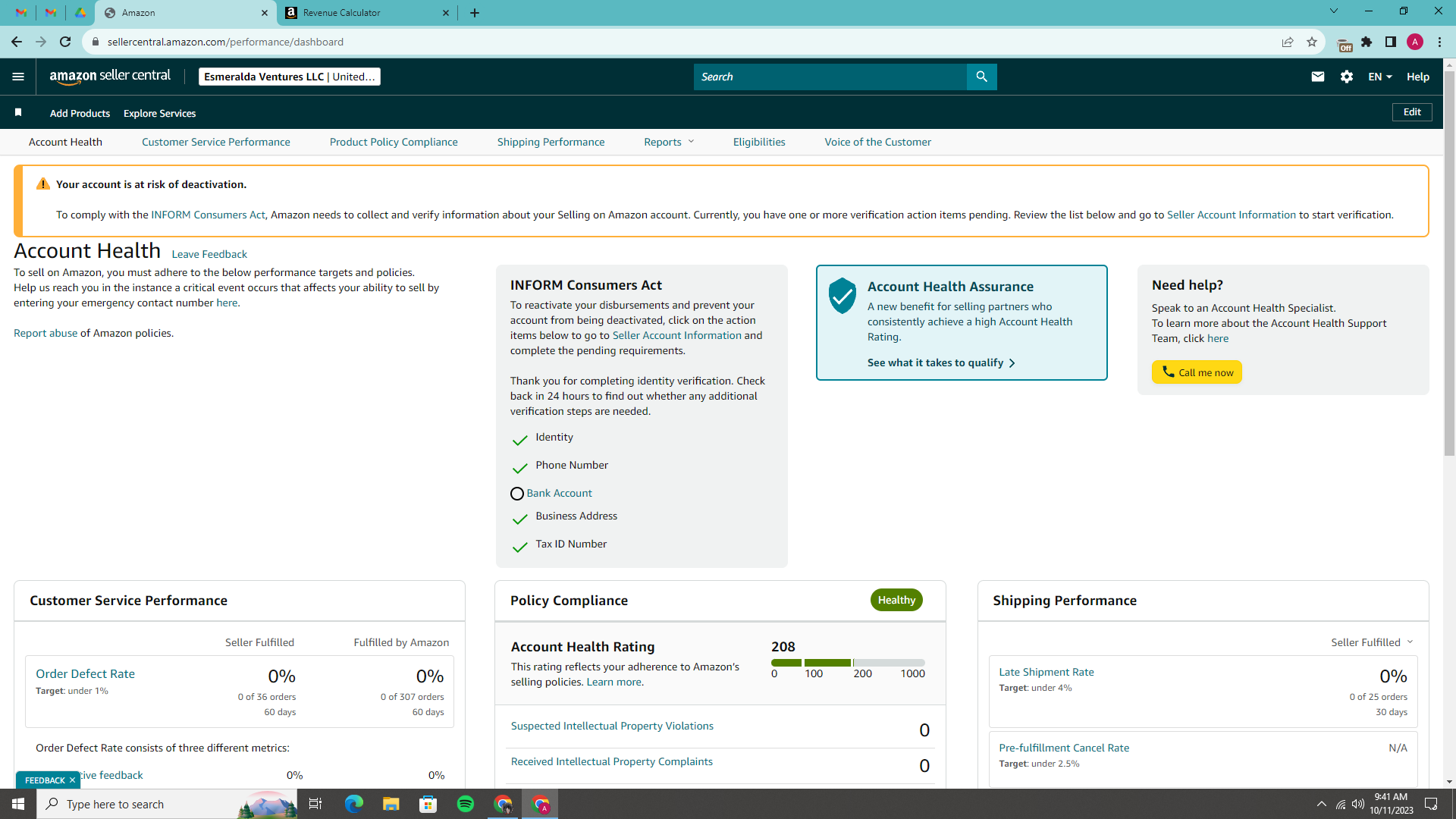Open Product Policy Compliance tab
This screenshot has height=819, width=1456.
click(x=394, y=142)
